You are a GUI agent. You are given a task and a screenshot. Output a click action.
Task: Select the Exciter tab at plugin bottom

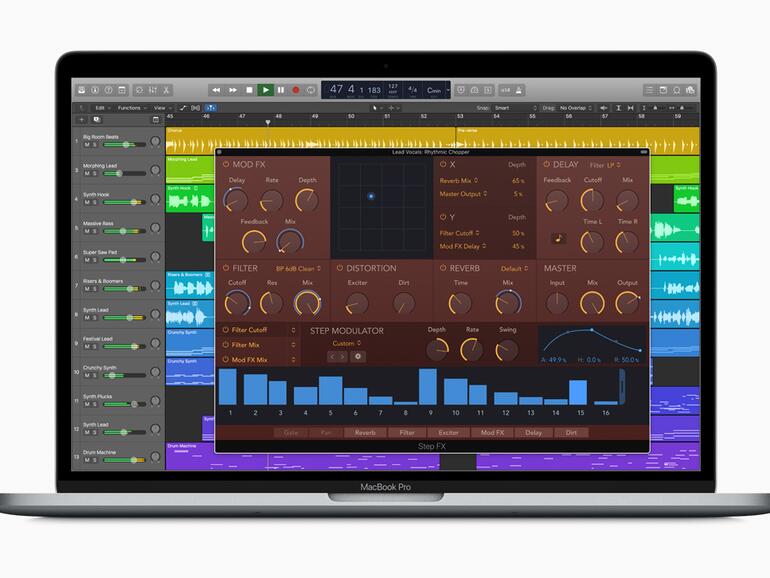coord(448,433)
